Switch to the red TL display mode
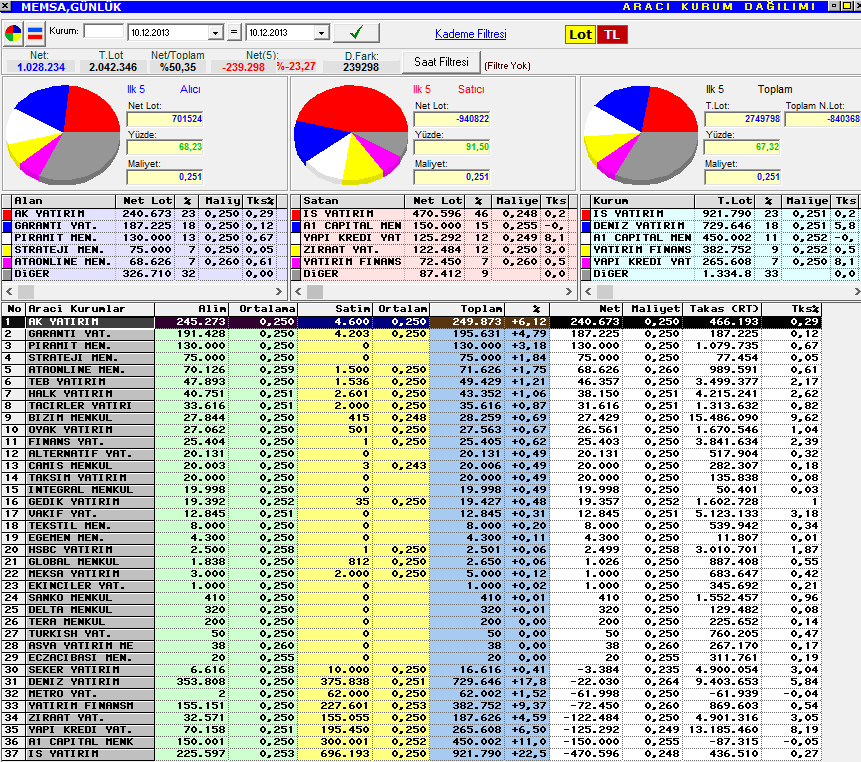Viewport: 861px width, 762px height. pyautogui.click(x=612, y=35)
